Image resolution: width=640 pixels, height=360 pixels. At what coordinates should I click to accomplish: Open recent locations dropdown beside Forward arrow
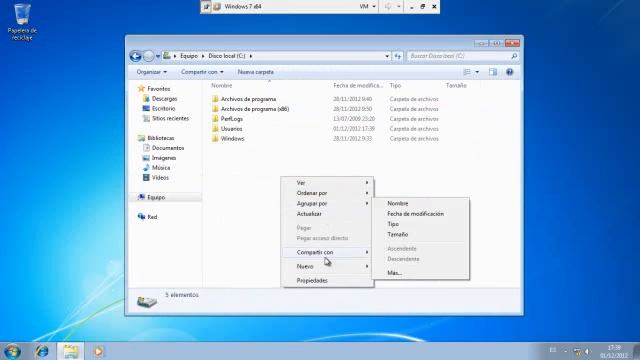[158, 56]
